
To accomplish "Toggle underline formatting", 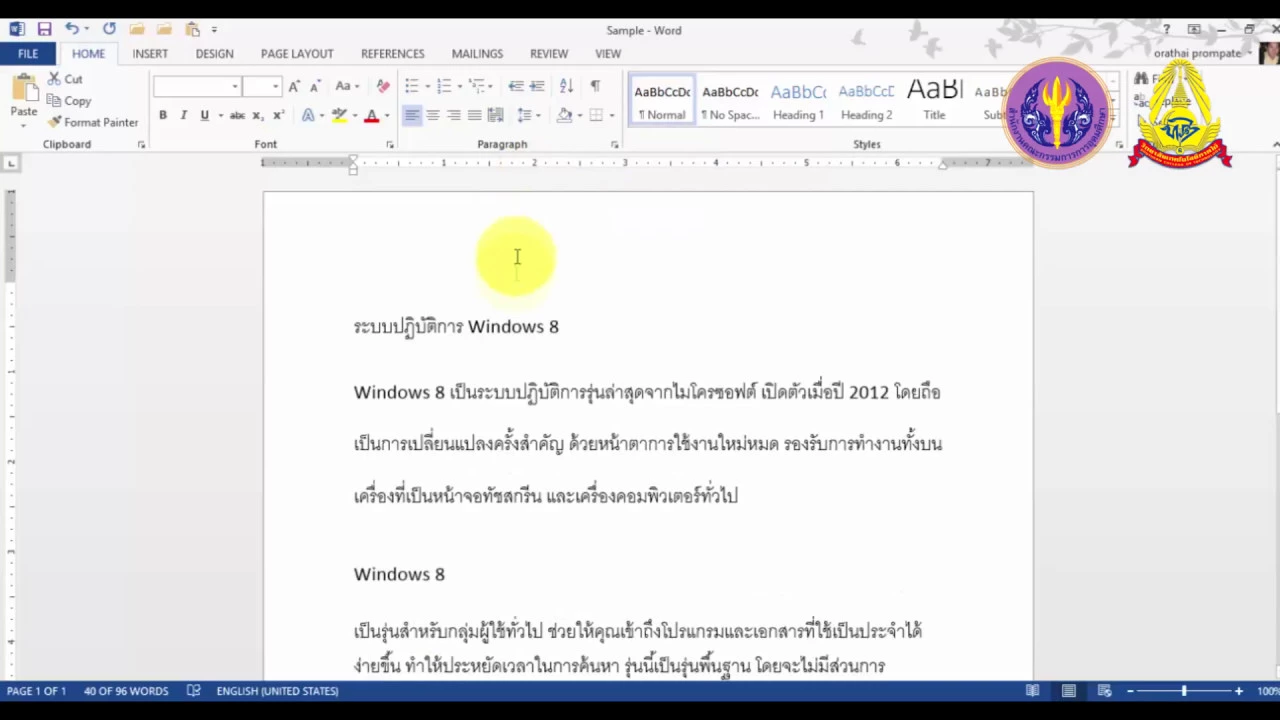I will [x=204, y=115].
